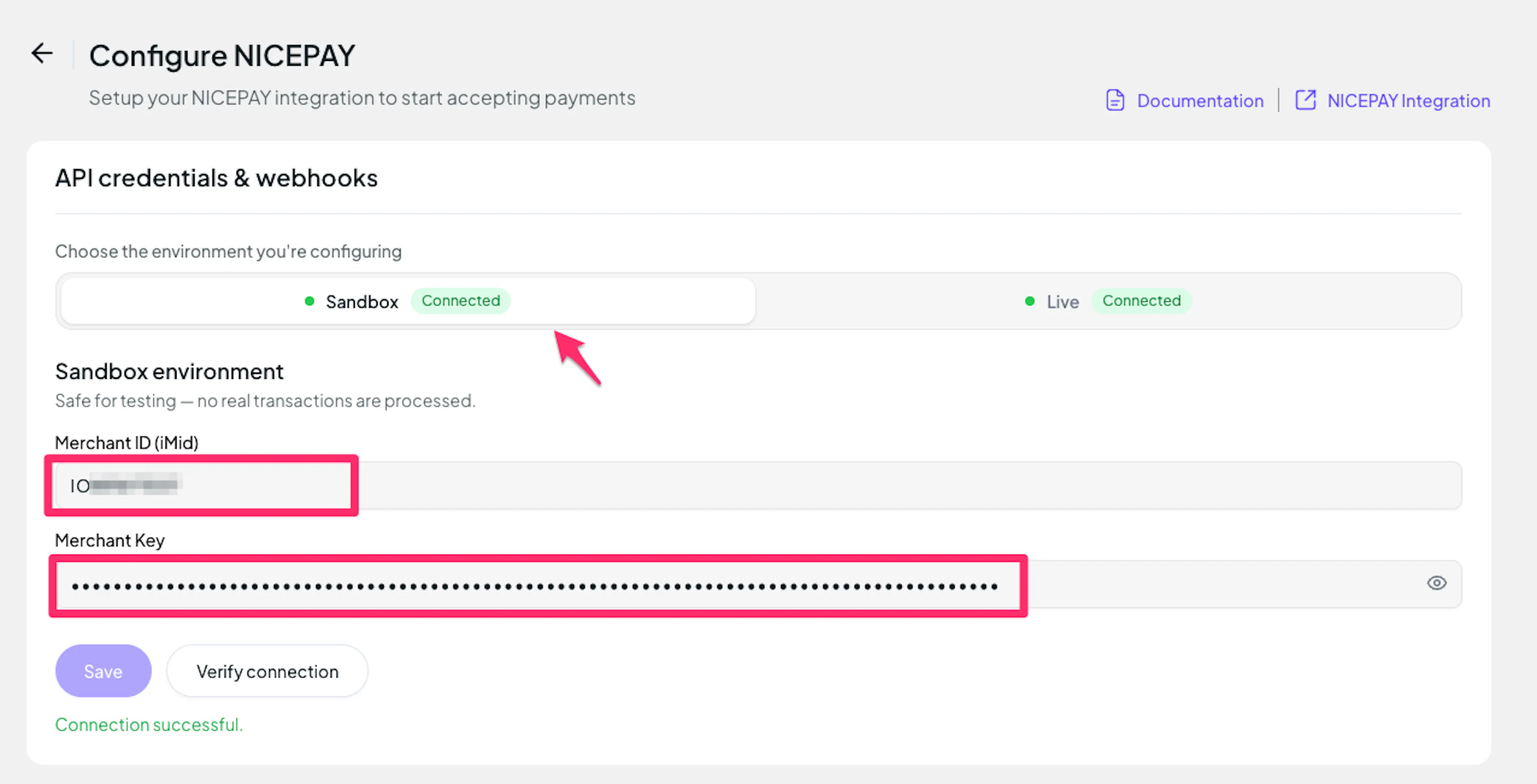Click the Save button
Image resolution: width=1537 pixels, height=784 pixels.
pyautogui.click(x=103, y=671)
